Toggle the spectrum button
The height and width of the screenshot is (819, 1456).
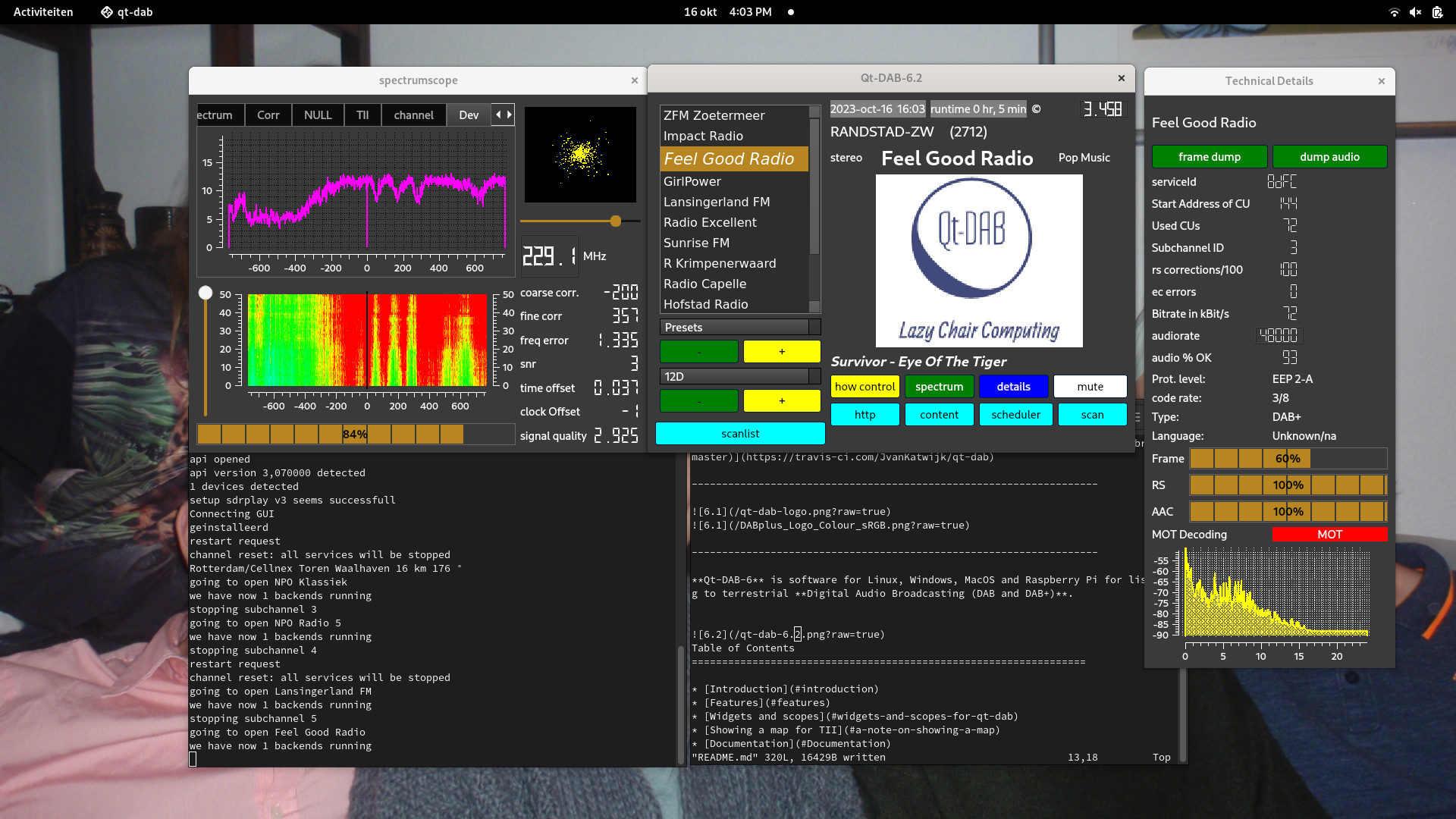tap(940, 386)
